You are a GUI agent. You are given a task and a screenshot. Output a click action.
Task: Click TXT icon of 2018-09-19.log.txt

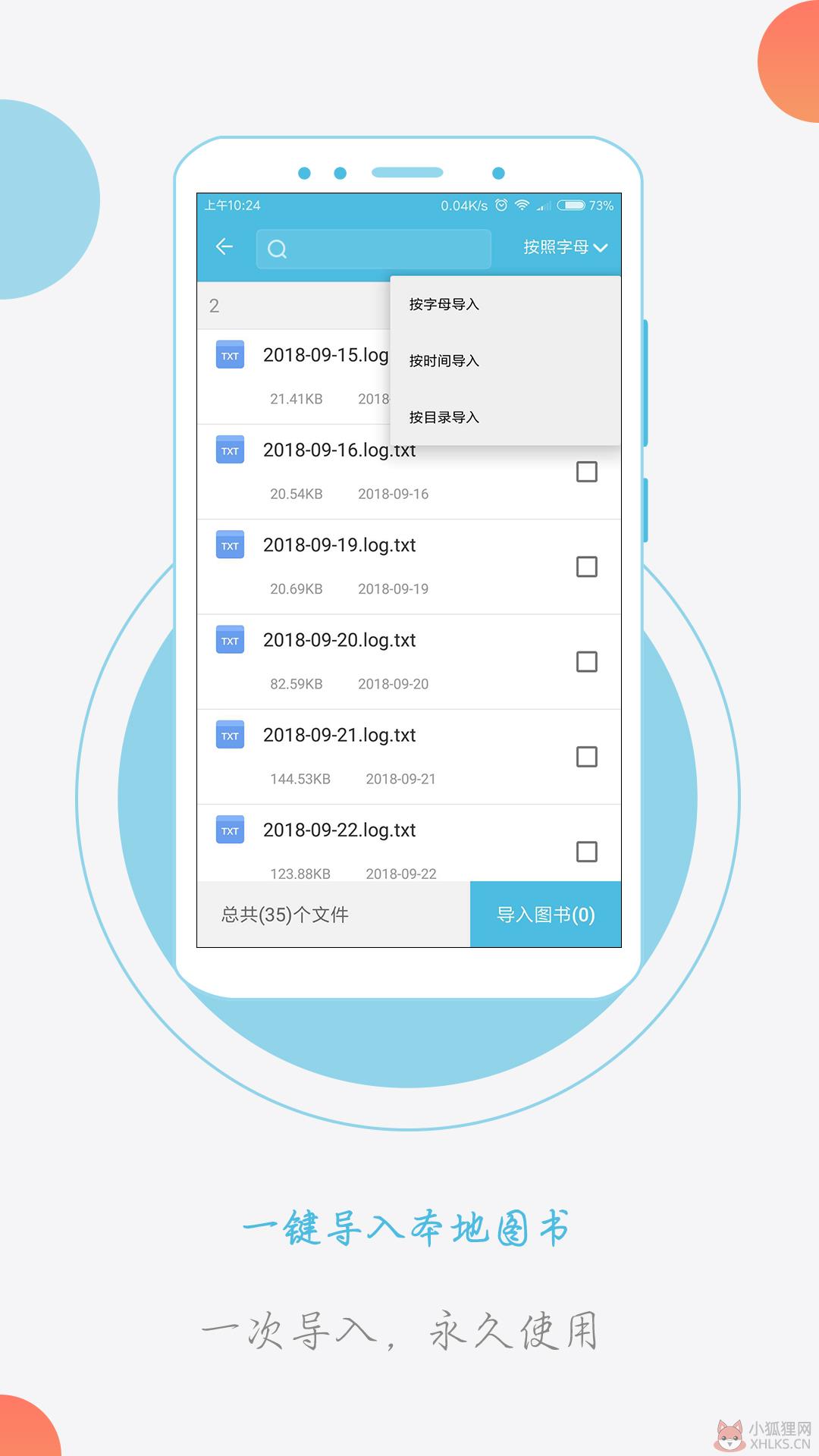230,544
